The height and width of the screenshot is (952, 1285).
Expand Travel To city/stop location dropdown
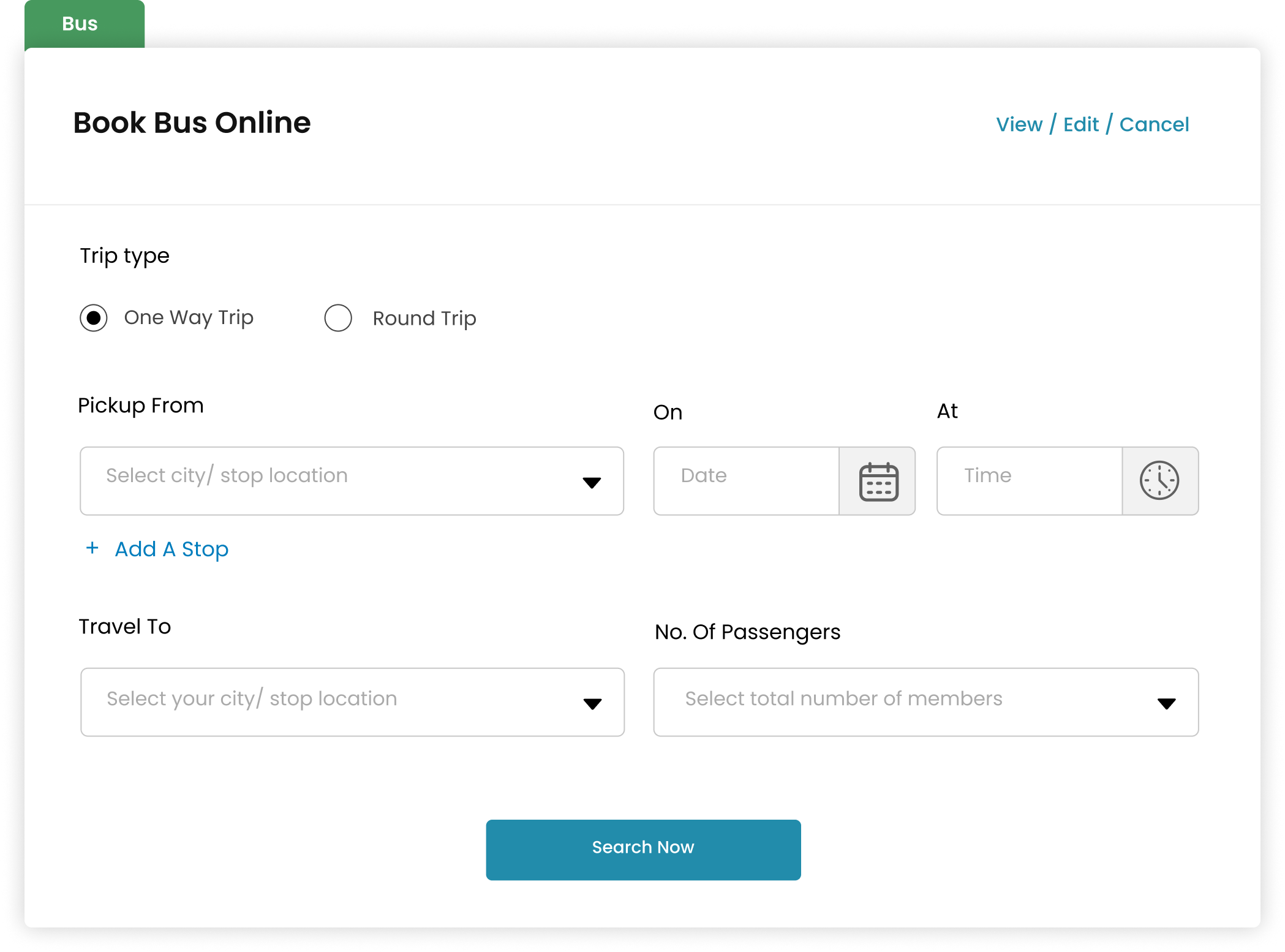pyautogui.click(x=353, y=702)
